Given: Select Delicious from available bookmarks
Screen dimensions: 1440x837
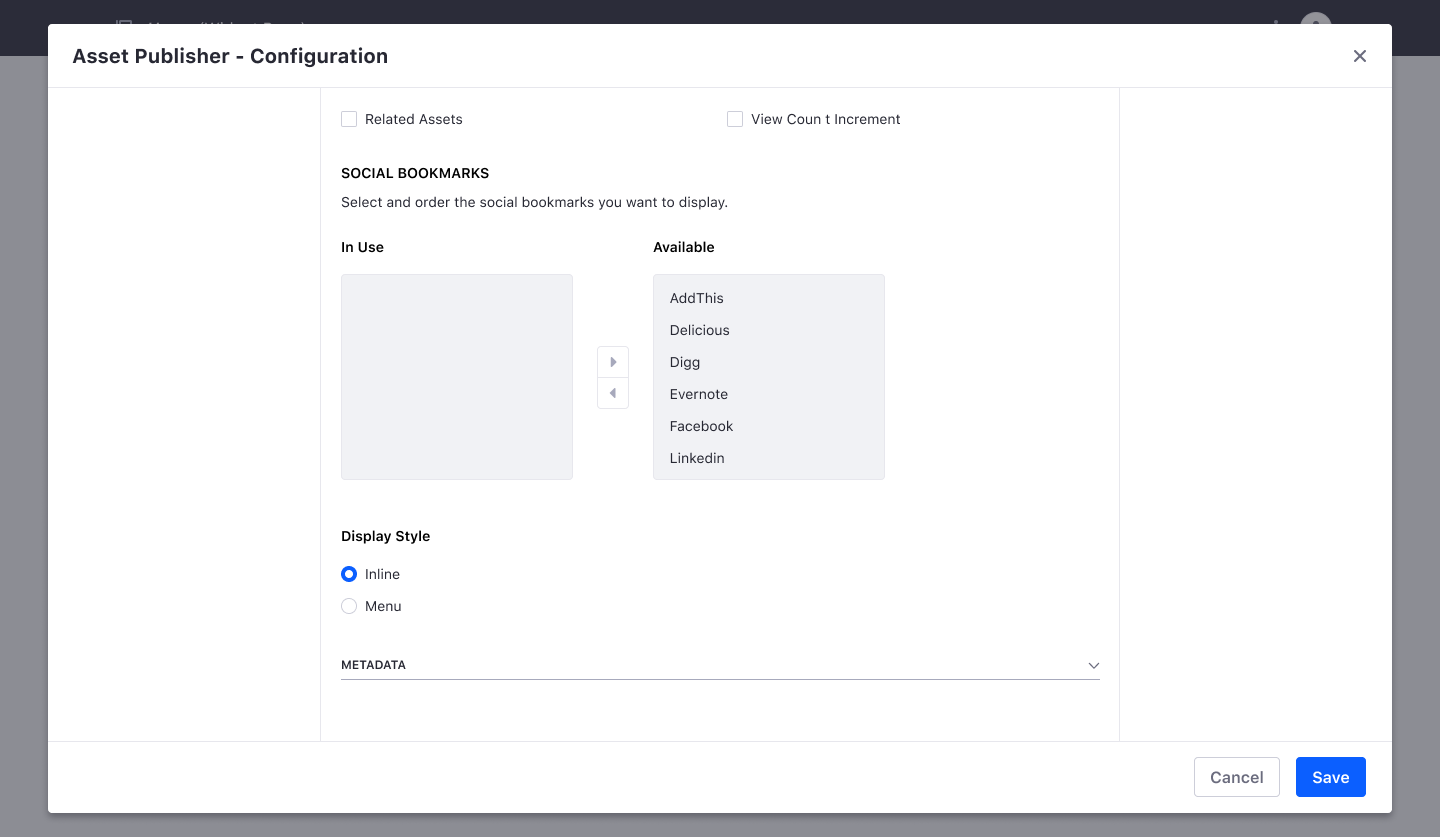Looking at the screenshot, I should (700, 330).
